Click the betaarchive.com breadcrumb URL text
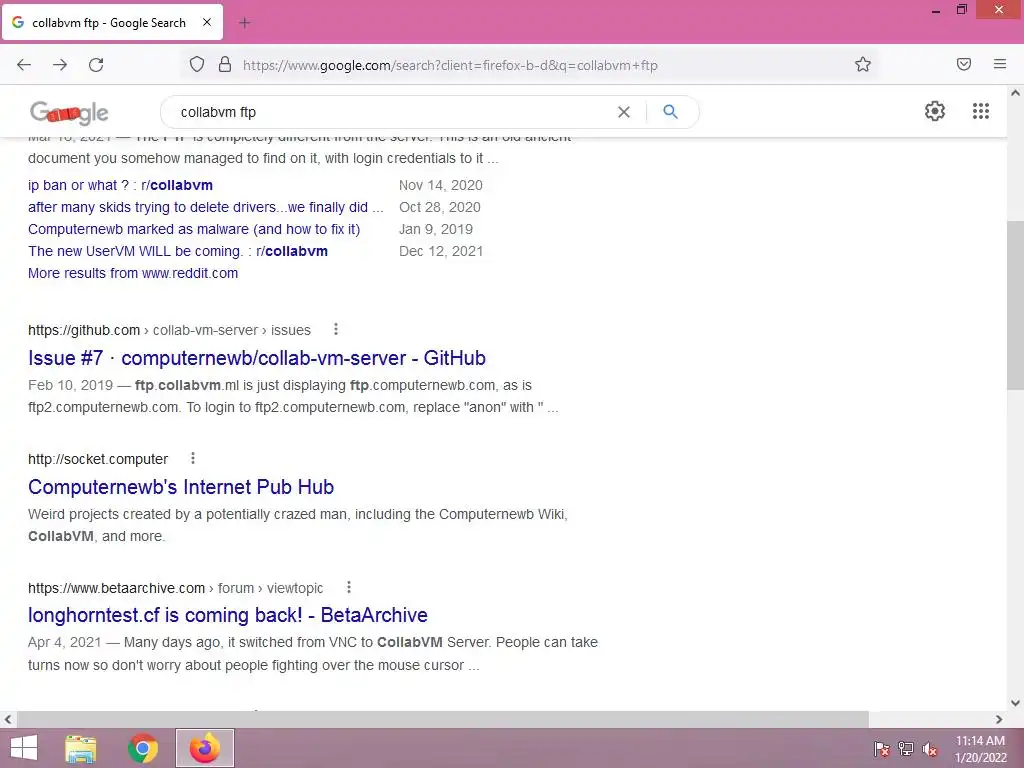This screenshot has height=768, width=1024. pos(176,588)
